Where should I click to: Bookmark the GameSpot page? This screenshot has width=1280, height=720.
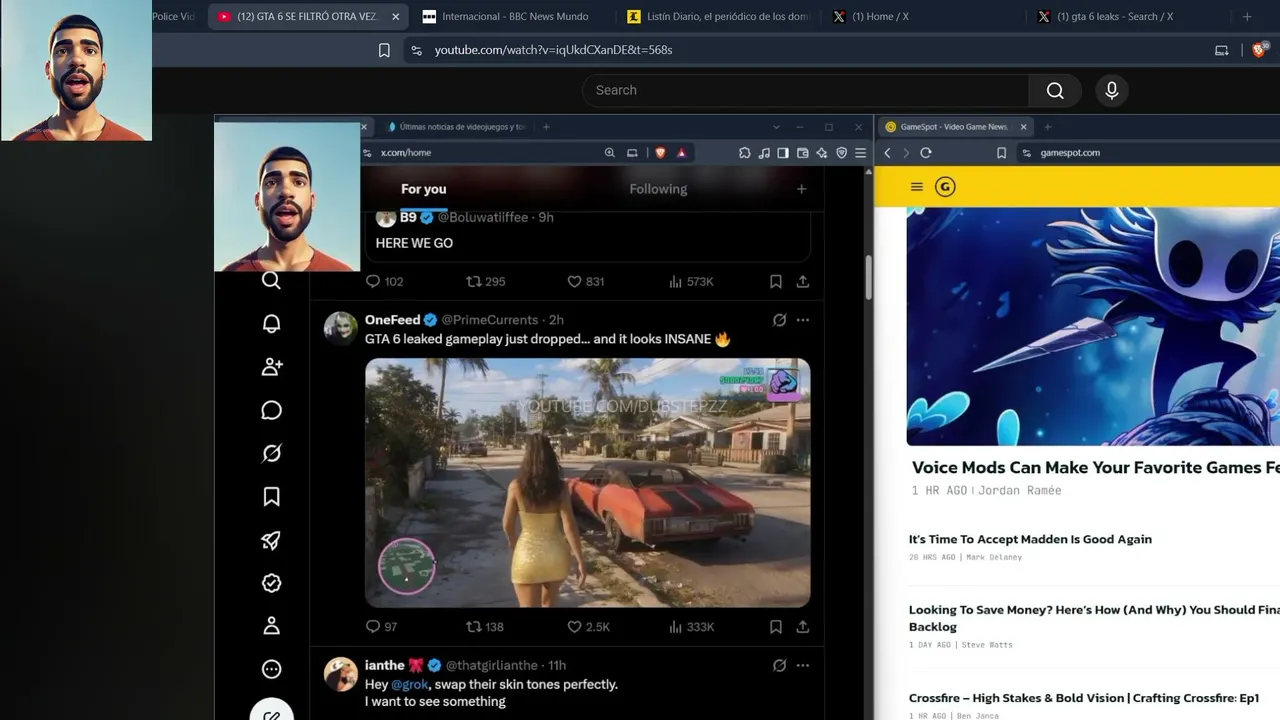coord(1001,153)
